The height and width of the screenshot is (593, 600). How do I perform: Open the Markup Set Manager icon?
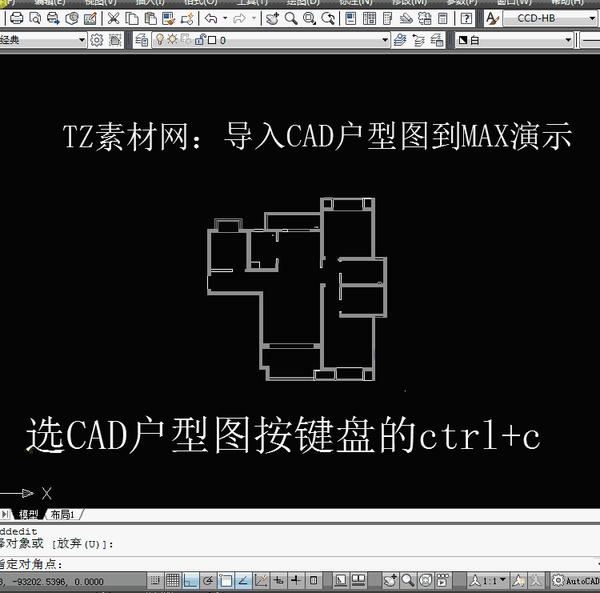(x=424, y=18)
